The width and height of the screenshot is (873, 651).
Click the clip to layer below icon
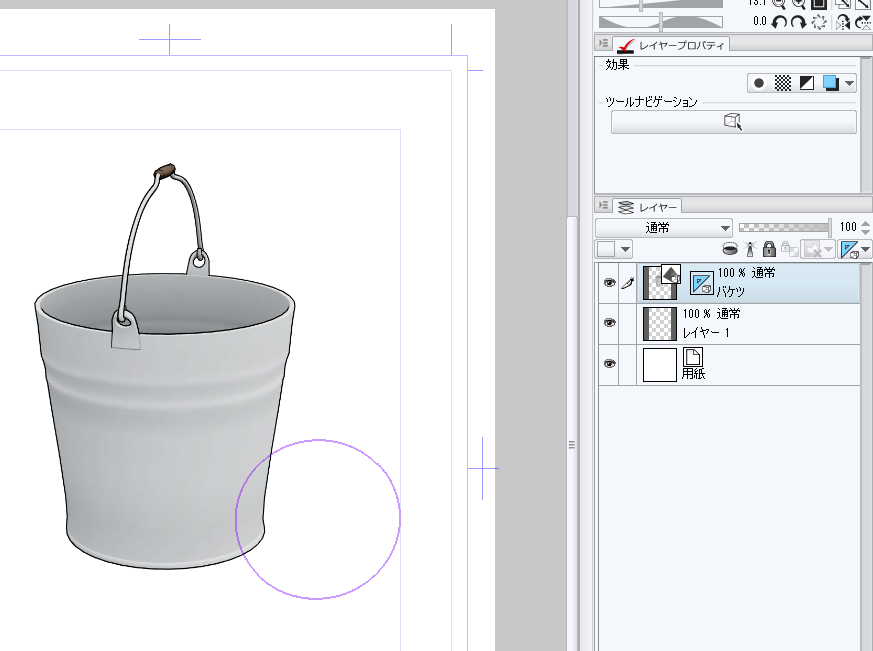tap(730, 249)
